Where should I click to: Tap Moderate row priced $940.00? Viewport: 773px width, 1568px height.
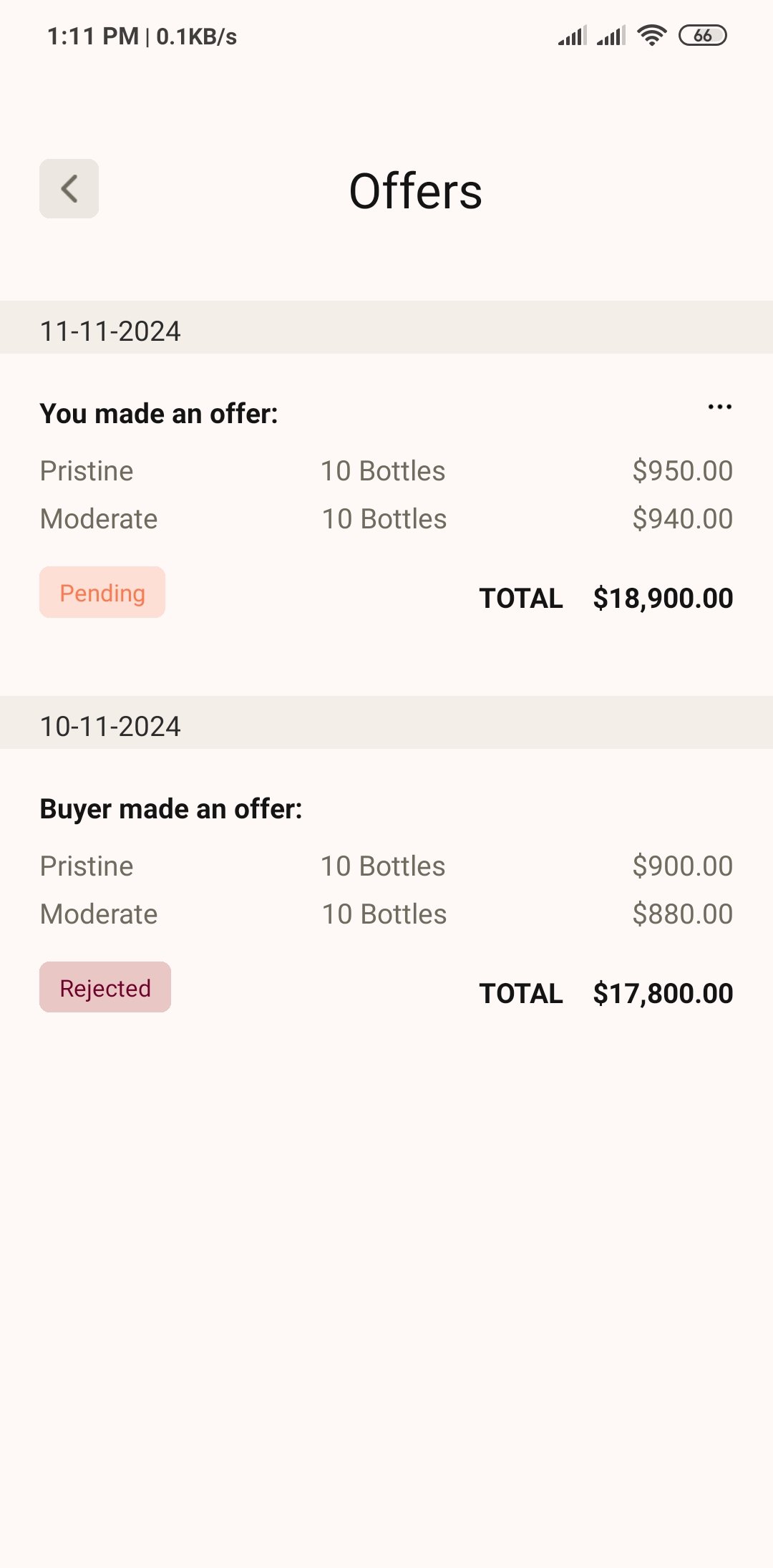click(x=385, y=519)
